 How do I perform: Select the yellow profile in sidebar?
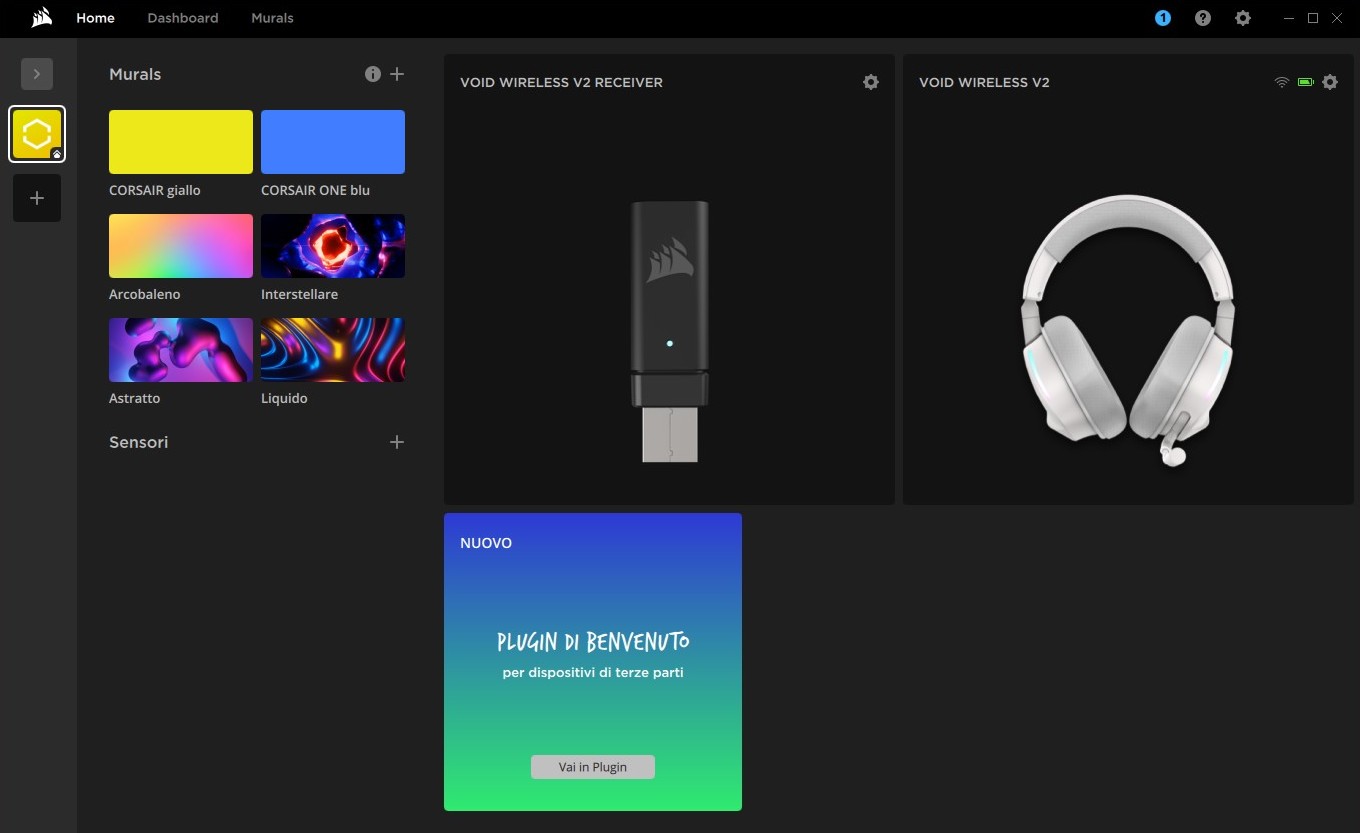coord(37,134)
